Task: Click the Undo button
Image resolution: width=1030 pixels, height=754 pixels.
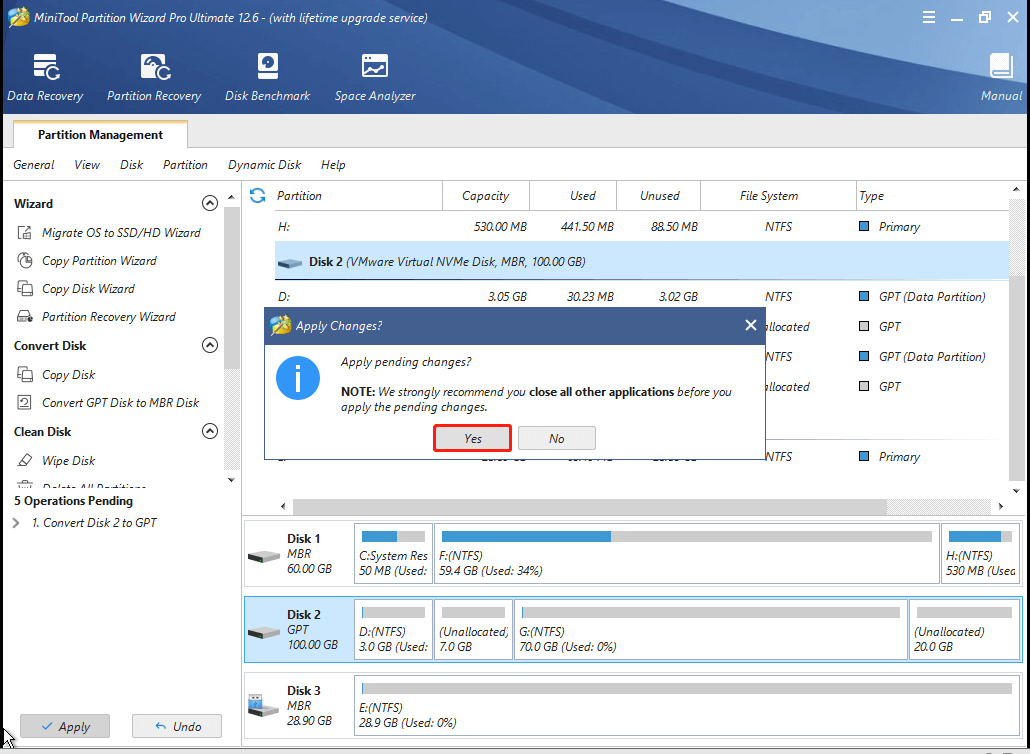Action: coord(177,726)
